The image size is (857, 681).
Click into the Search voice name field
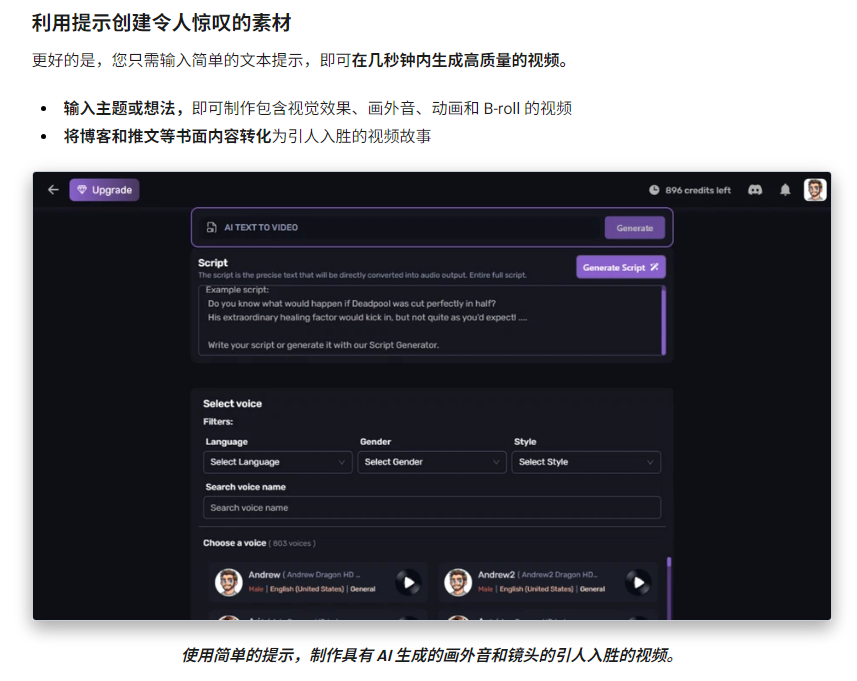(432, 508)
